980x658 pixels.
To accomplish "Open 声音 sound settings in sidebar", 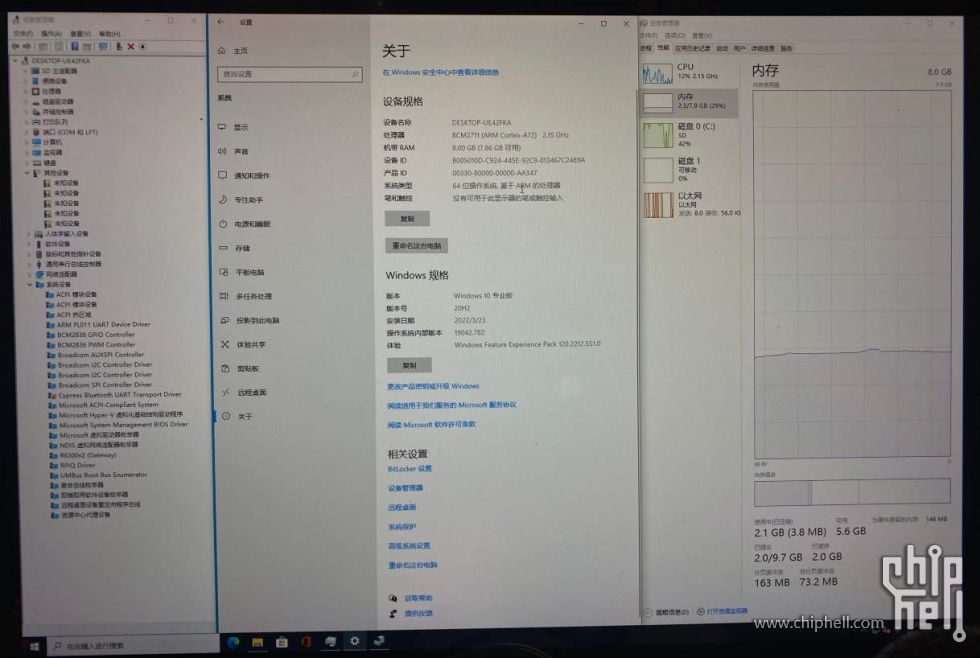I will pyautogui.click(x=241, y=152).
